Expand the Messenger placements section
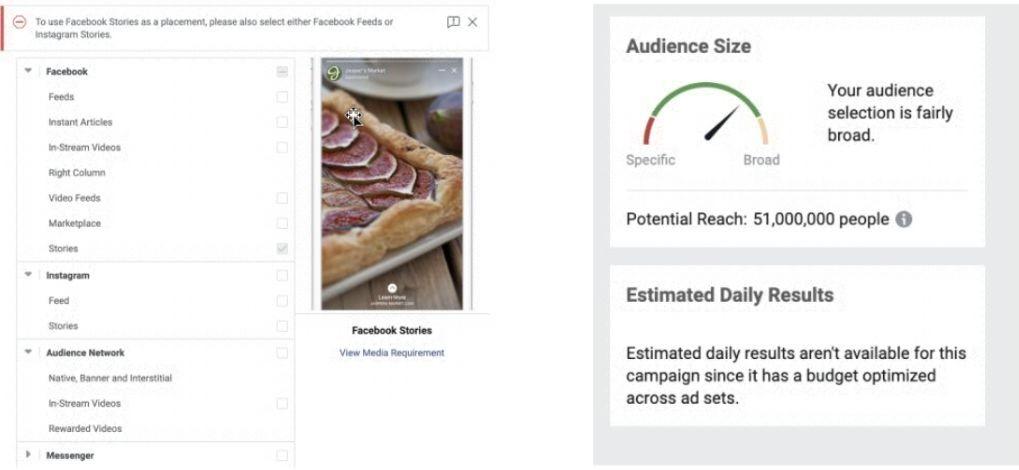Viewport: 1019px width, 470px height. pyautogui.click(x=28, y=455)
